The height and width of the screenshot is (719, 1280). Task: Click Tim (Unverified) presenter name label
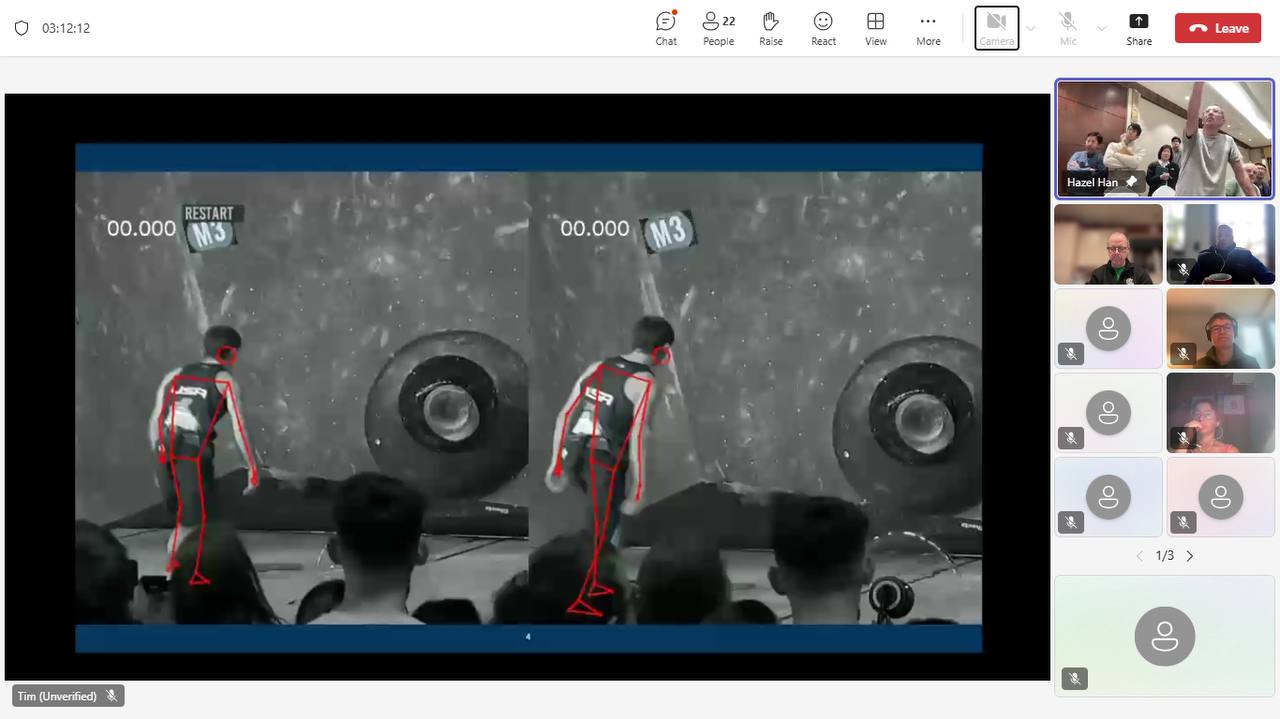[x=57, y=696]
